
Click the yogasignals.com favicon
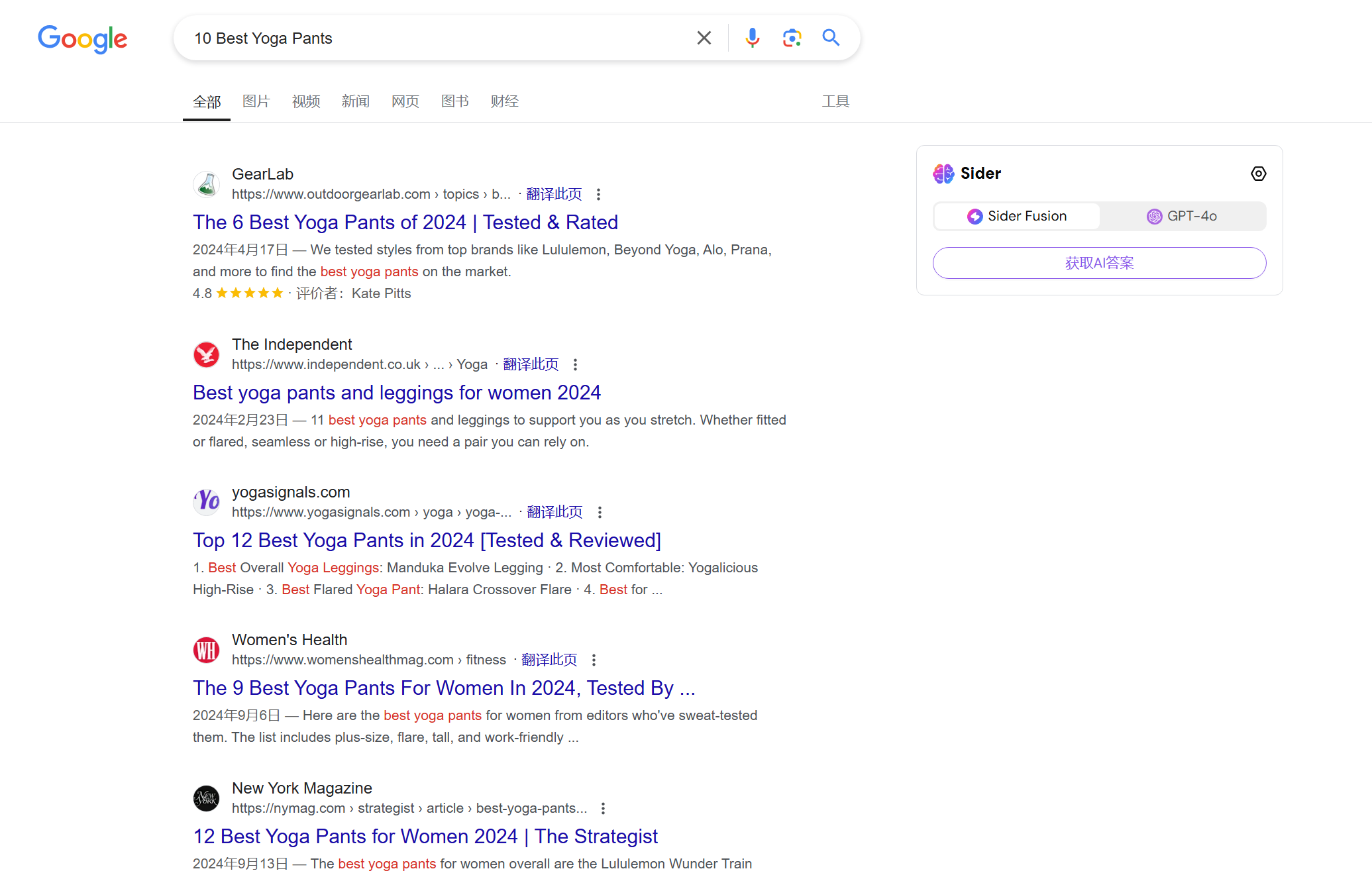207,502
